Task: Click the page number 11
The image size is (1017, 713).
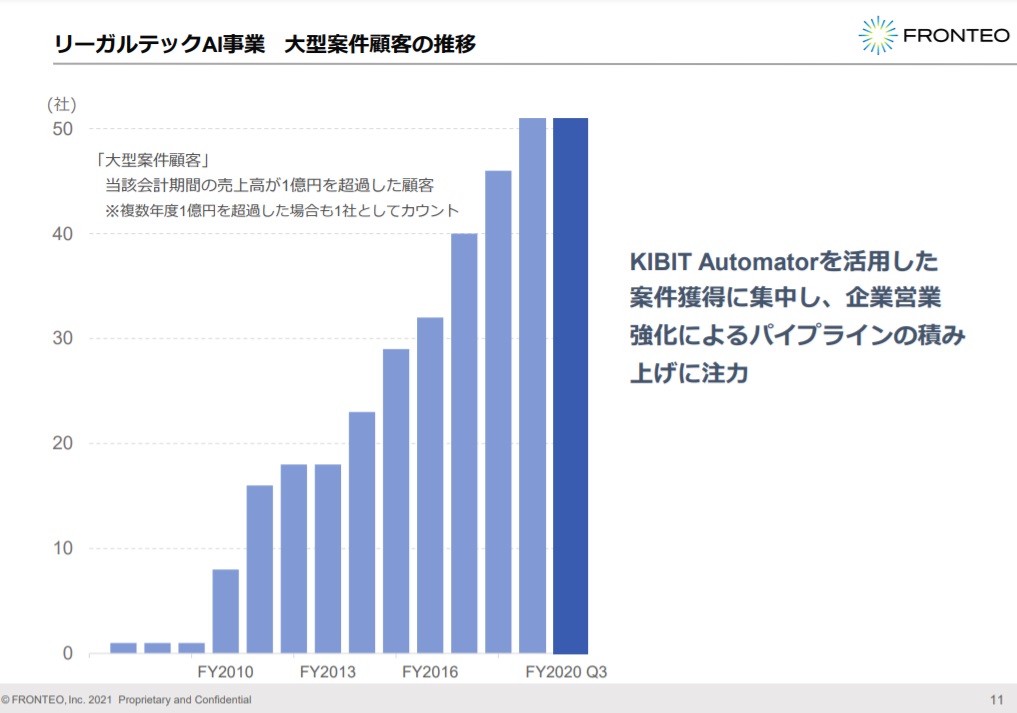Action: pyautogui.click(x=997, y=699)
